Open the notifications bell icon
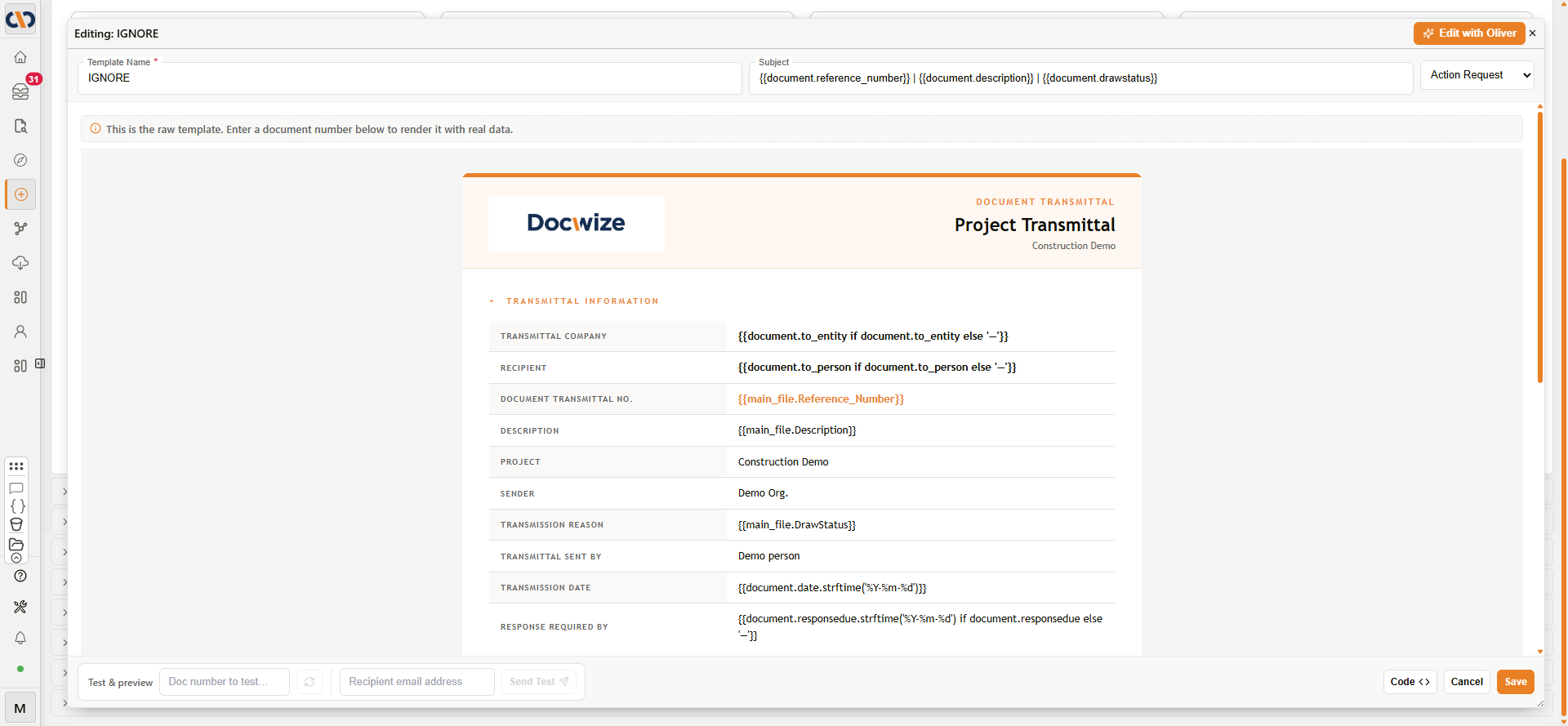Screen dimensions: 1568x726 20,638
